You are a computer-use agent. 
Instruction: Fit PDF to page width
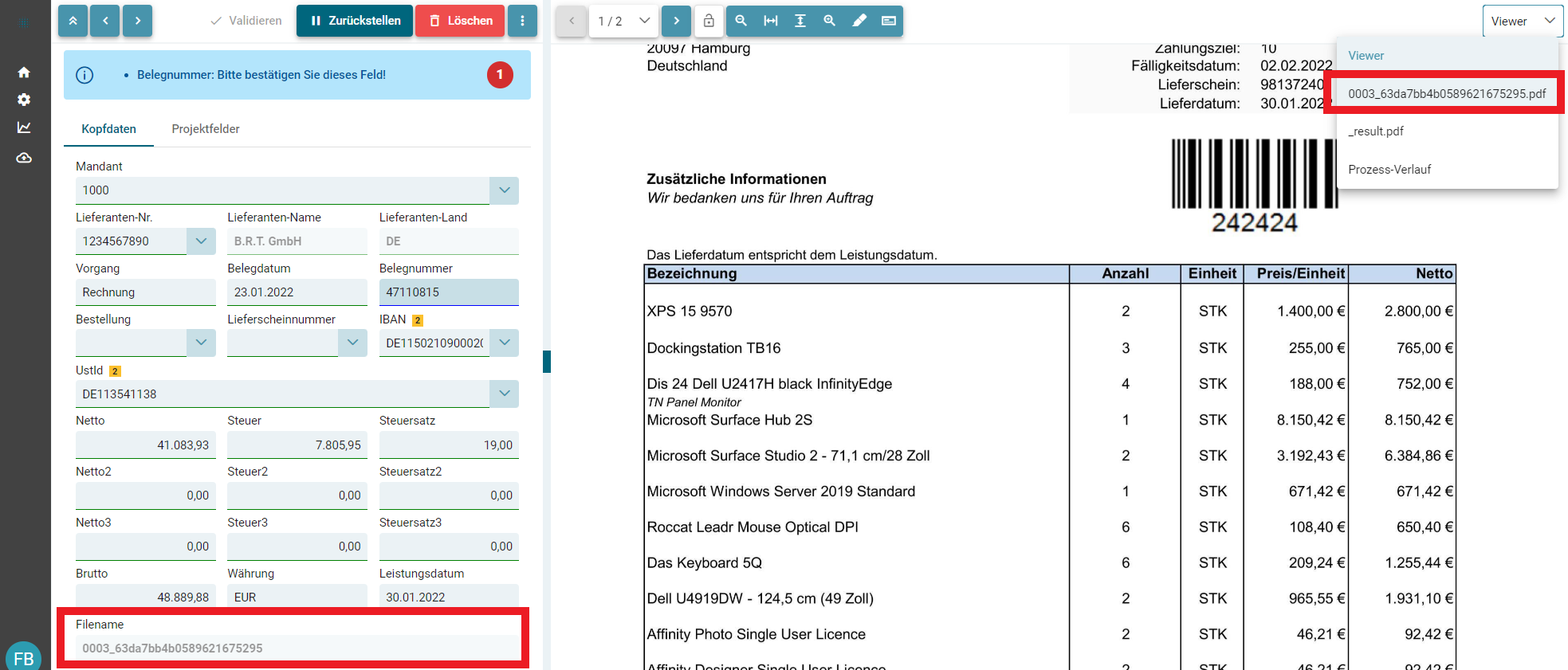tap(771, 21)
